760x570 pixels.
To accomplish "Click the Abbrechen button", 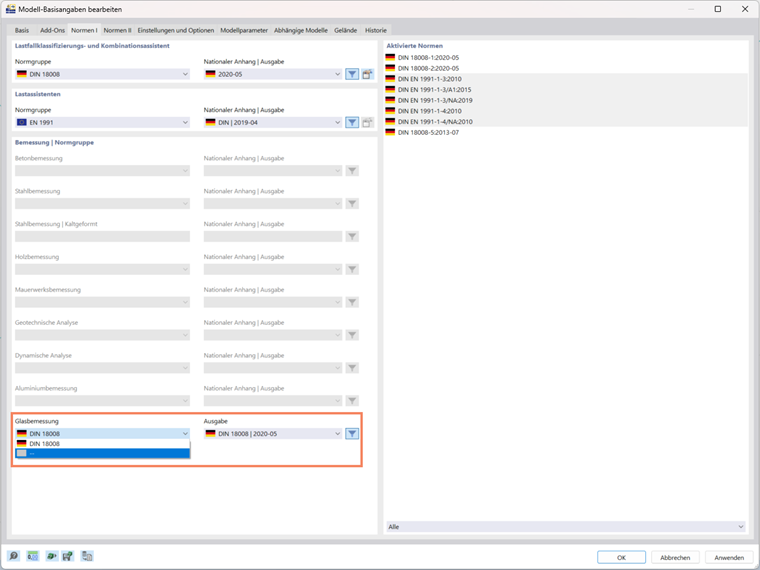I will point(675,557).
